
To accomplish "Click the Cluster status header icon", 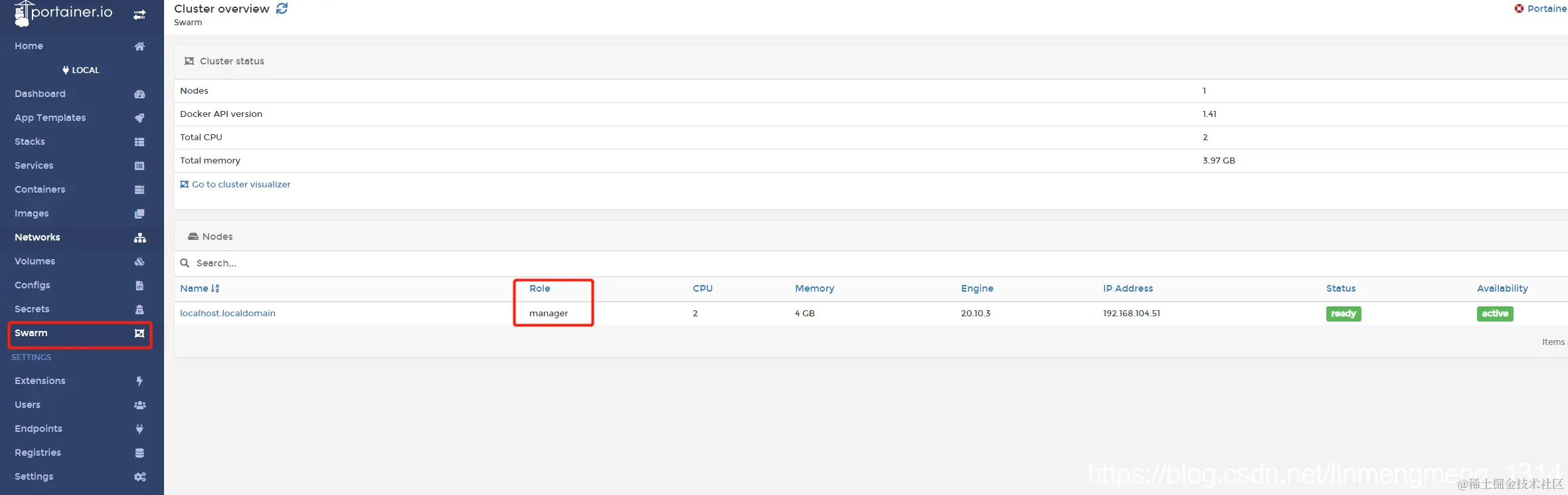I will (x=189, y=61).
